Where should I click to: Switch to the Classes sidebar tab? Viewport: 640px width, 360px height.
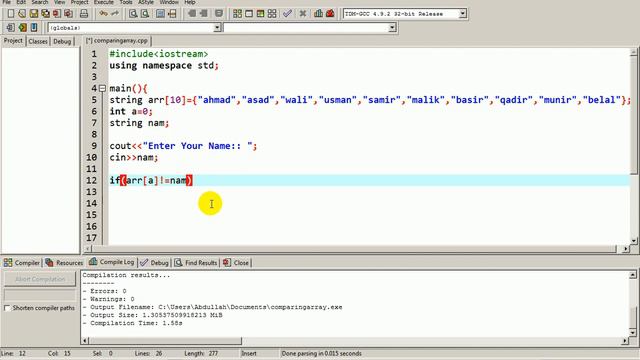click(38, 41)
